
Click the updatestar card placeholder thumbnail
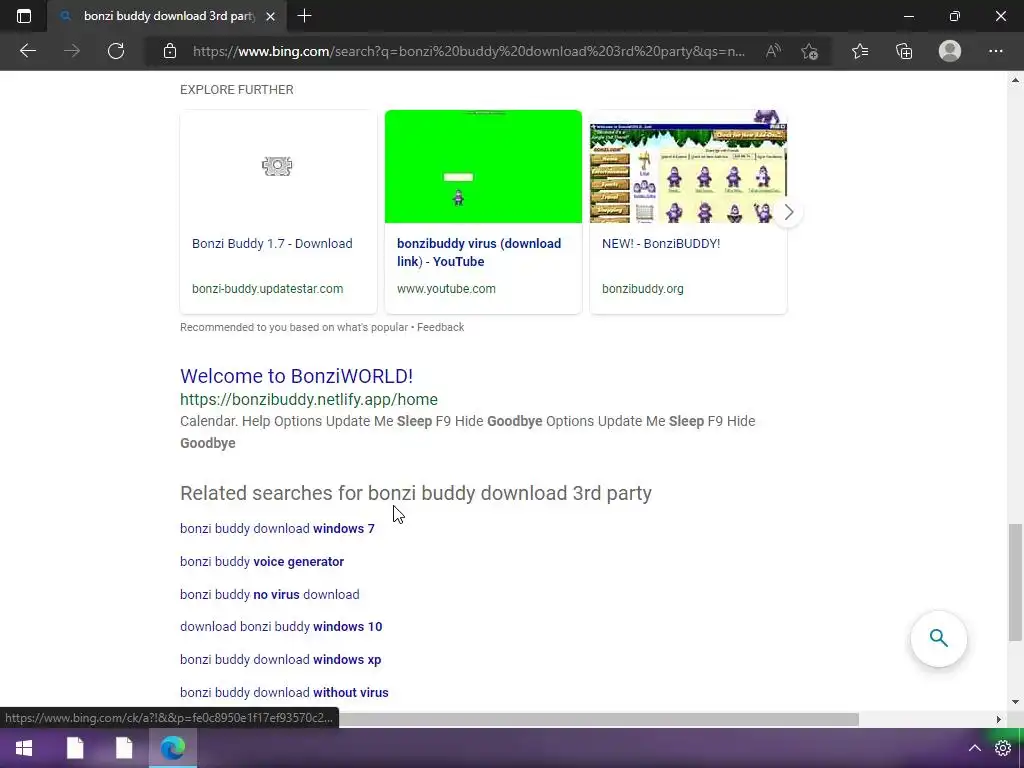[x=278, y=167]
